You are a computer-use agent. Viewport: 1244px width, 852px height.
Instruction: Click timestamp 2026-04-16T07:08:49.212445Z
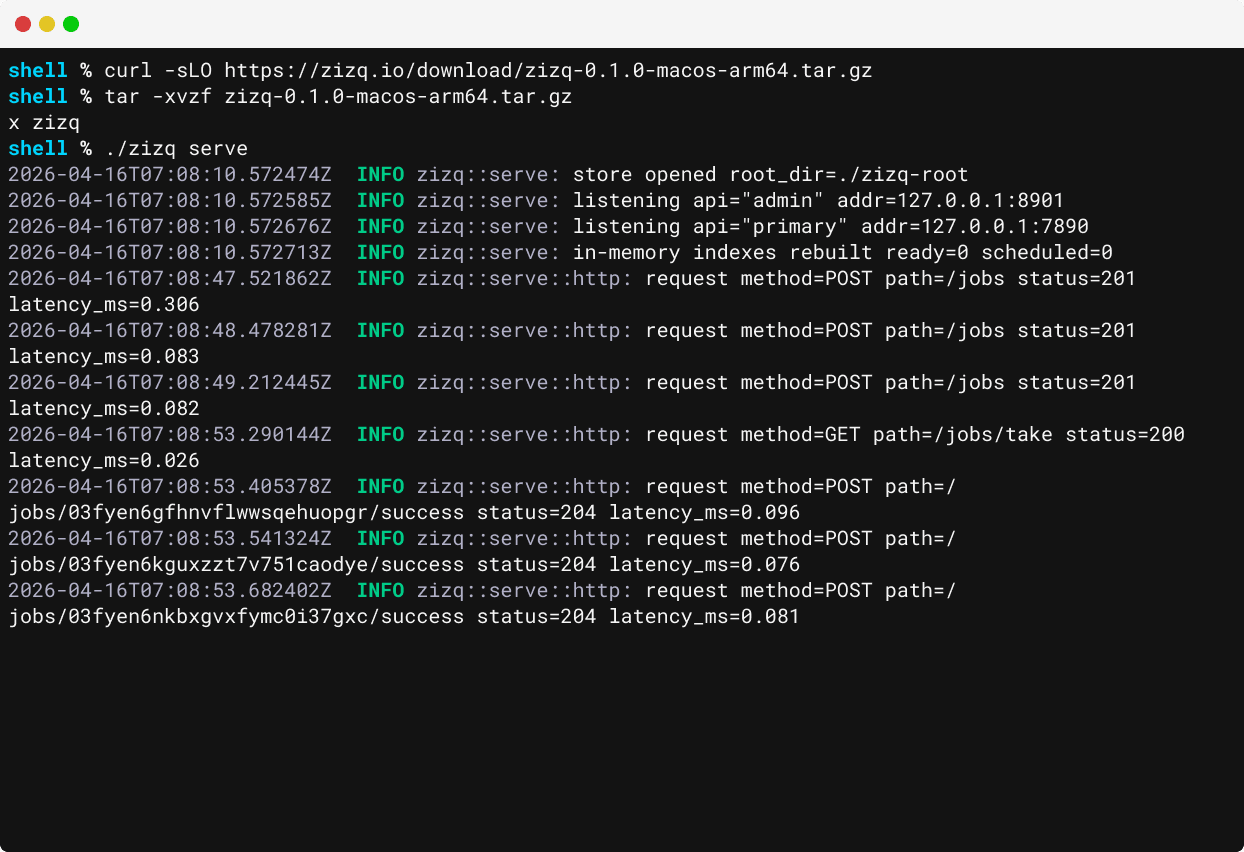[170, 383]
